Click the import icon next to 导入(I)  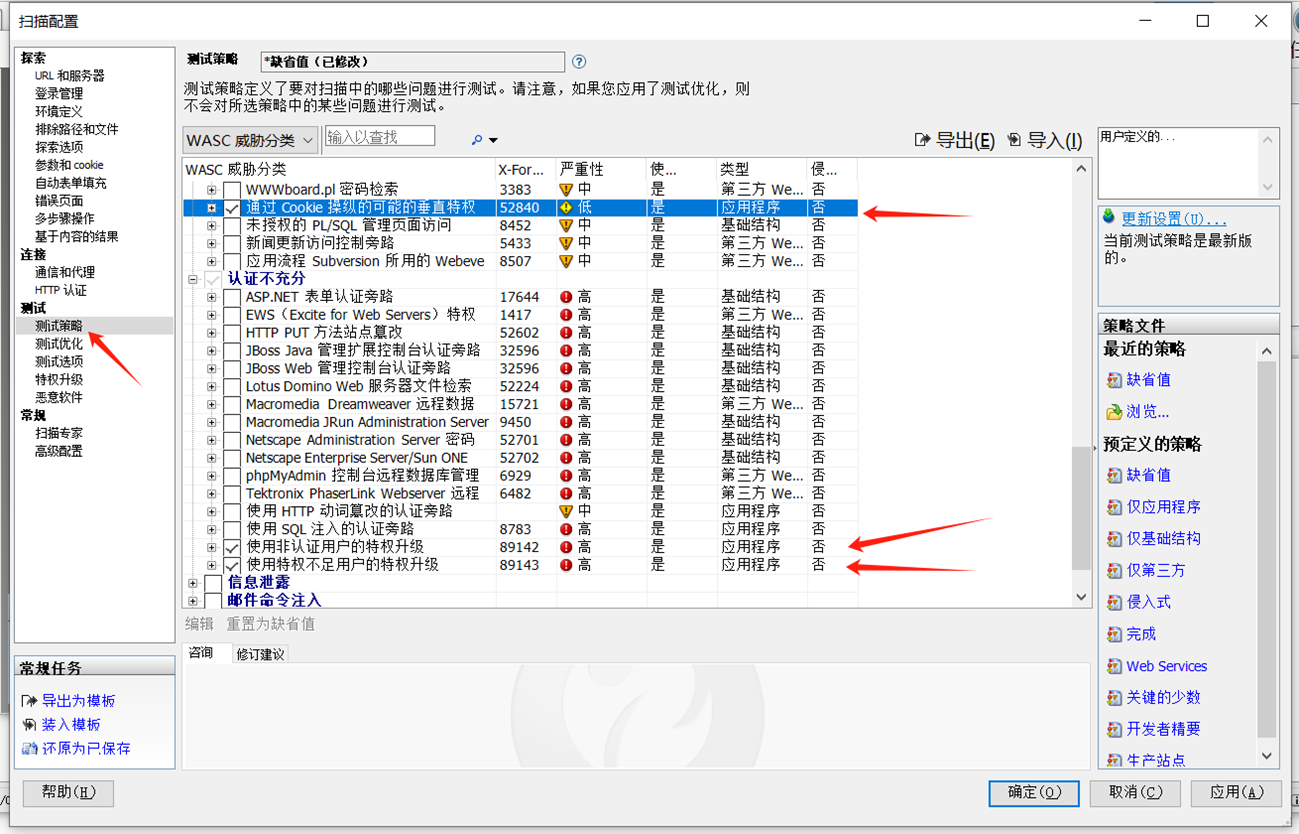pyautogui.click(x=1015, y=141)
